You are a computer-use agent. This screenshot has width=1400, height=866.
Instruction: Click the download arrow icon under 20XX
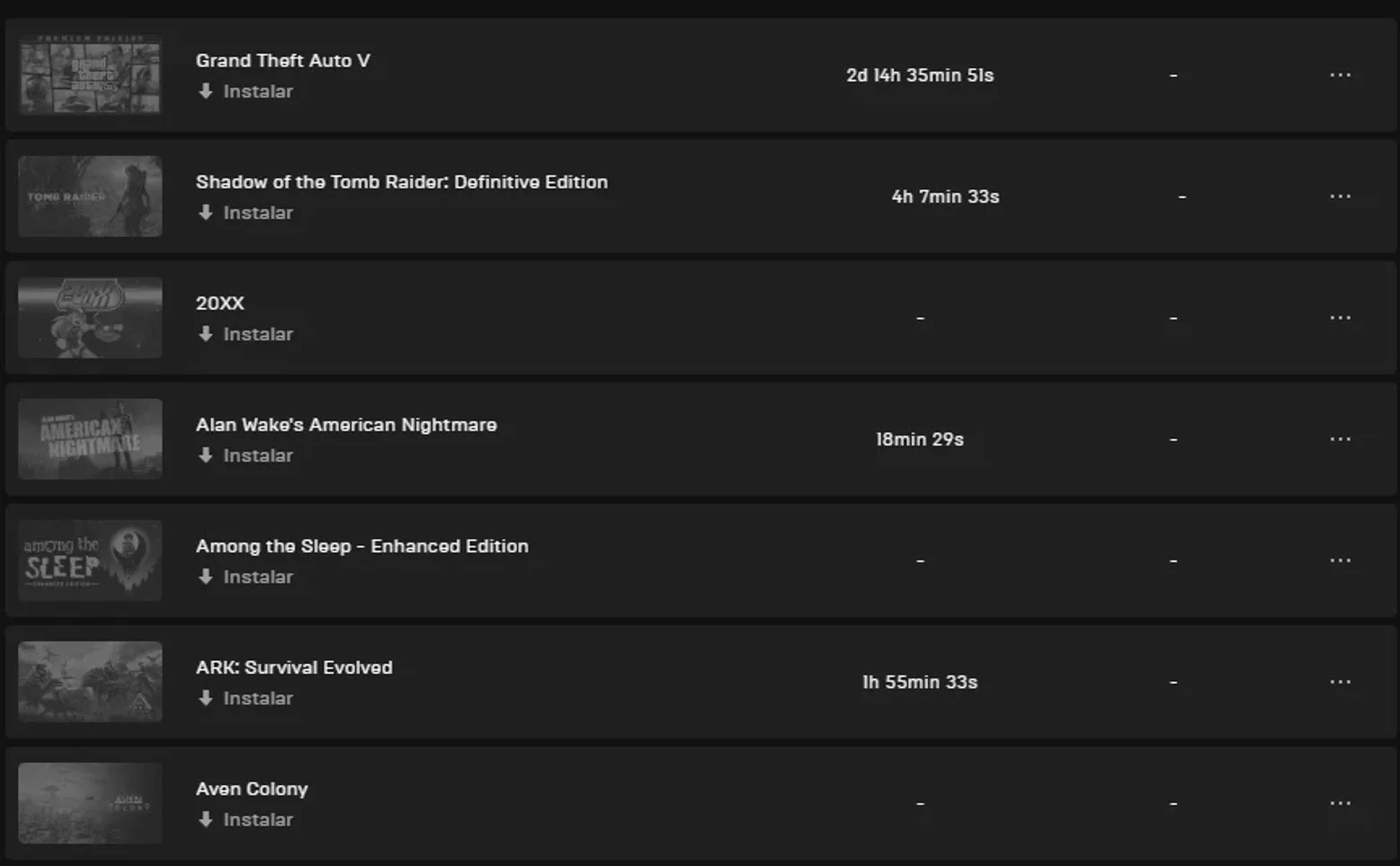pyautogui.click(x=206, y=334)
